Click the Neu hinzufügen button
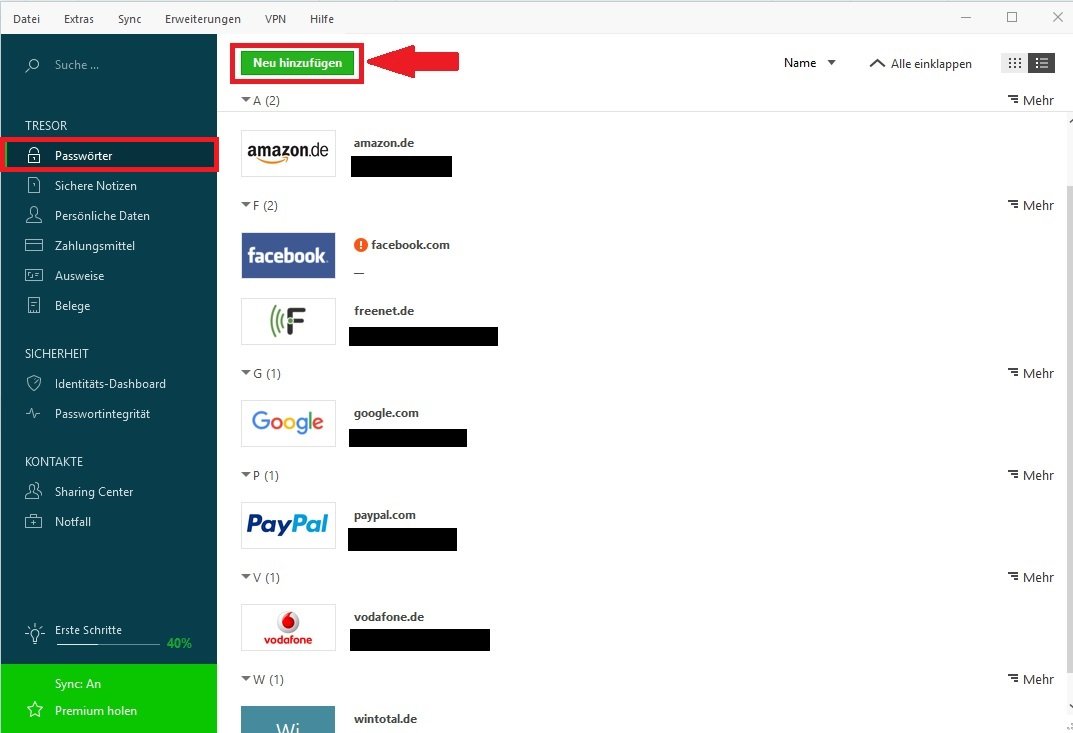Image resolution: width=1073 pixels, height=733 pixels. point(297,63)
